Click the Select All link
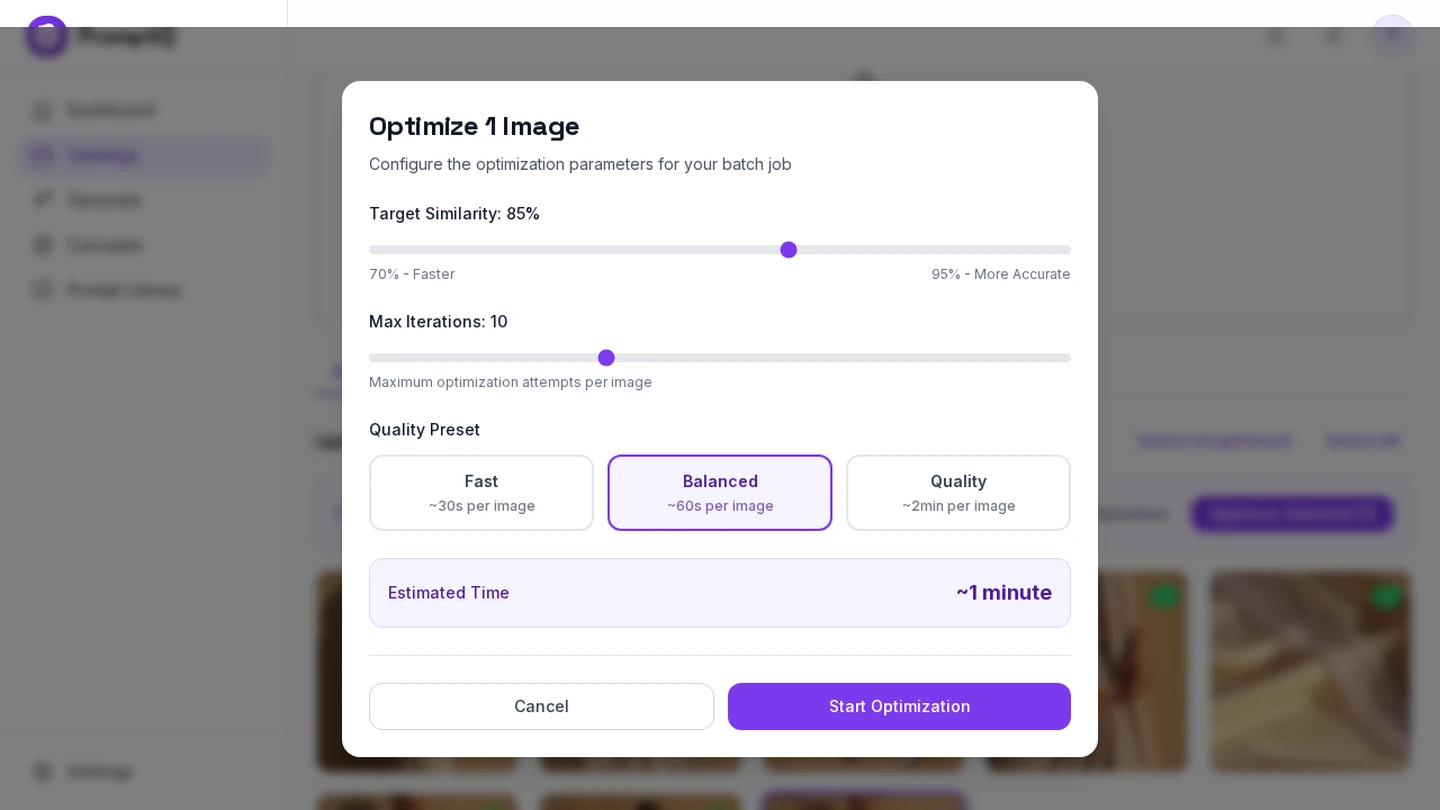Viewport: 1440px width, 810px height. point(1362,440)
